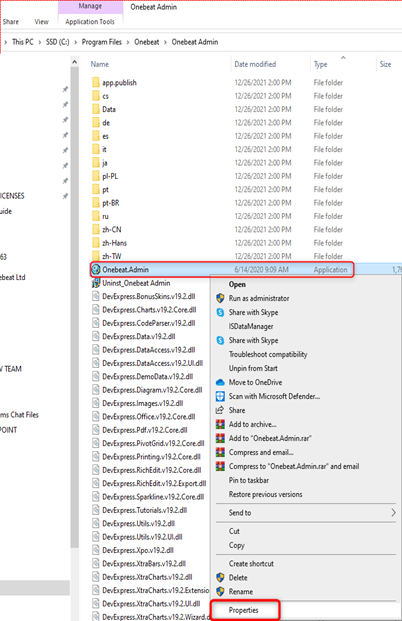Click the sort arrow above Type column
Viewport: 402px width, 621px height.
click(343, 58)
